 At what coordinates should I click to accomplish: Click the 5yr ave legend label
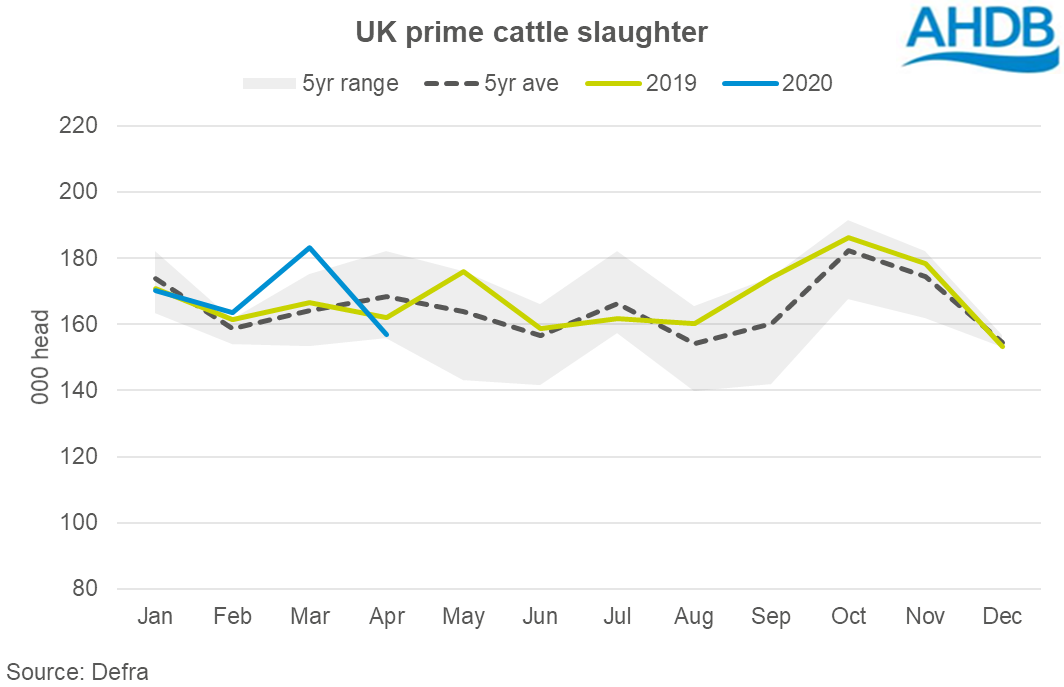point(521,83)
